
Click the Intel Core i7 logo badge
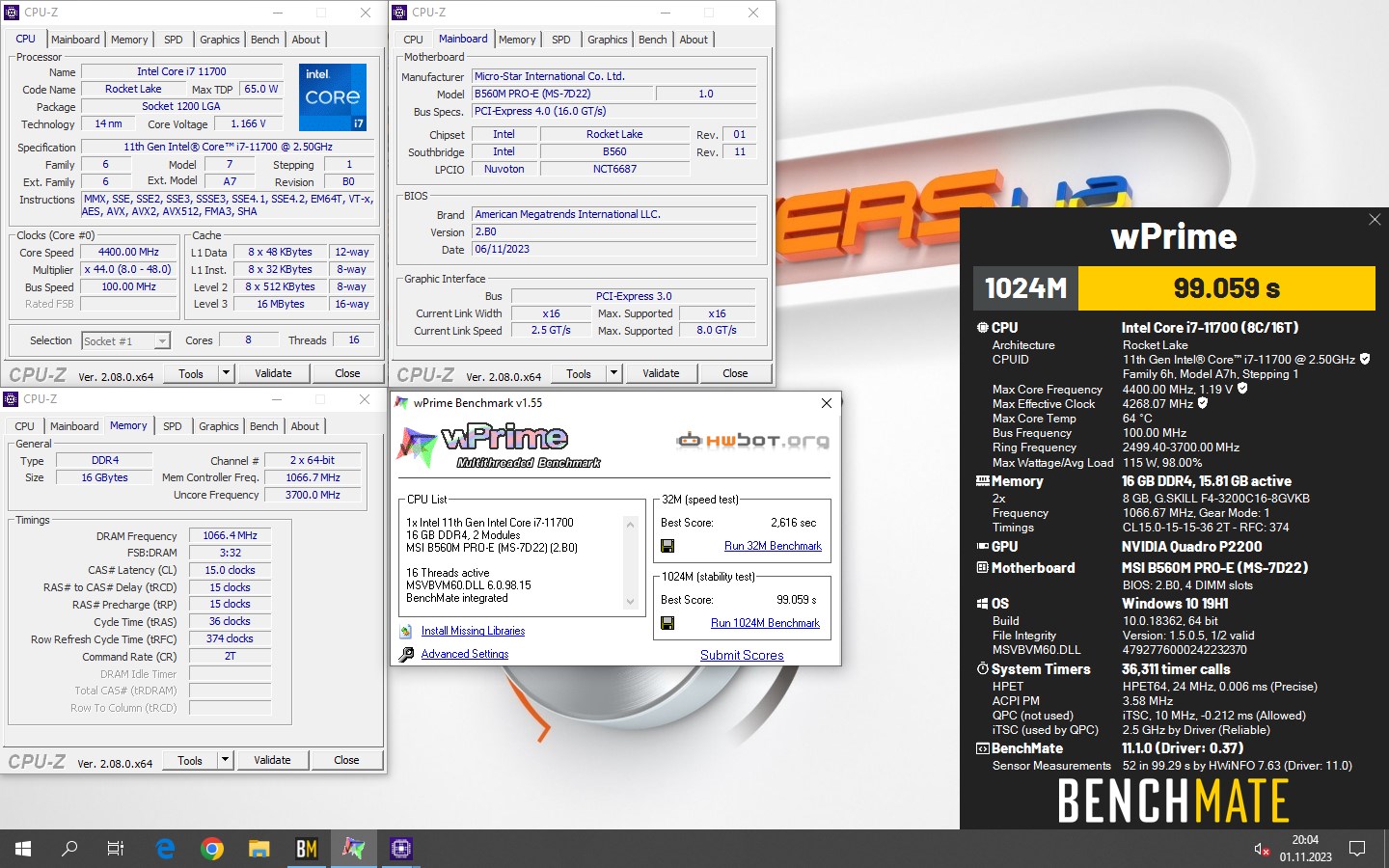click(333, 97)
